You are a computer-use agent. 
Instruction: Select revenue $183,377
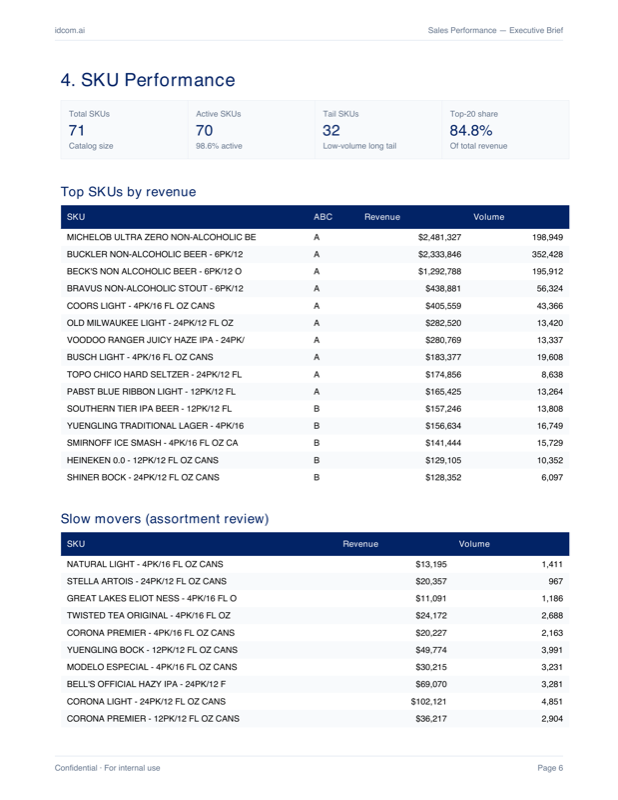click(443, 357)
